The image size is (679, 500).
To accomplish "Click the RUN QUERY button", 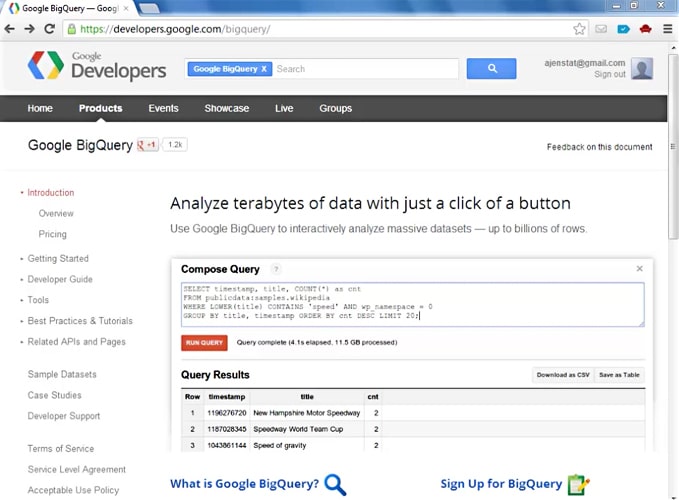I will click(x=204, y=342).
